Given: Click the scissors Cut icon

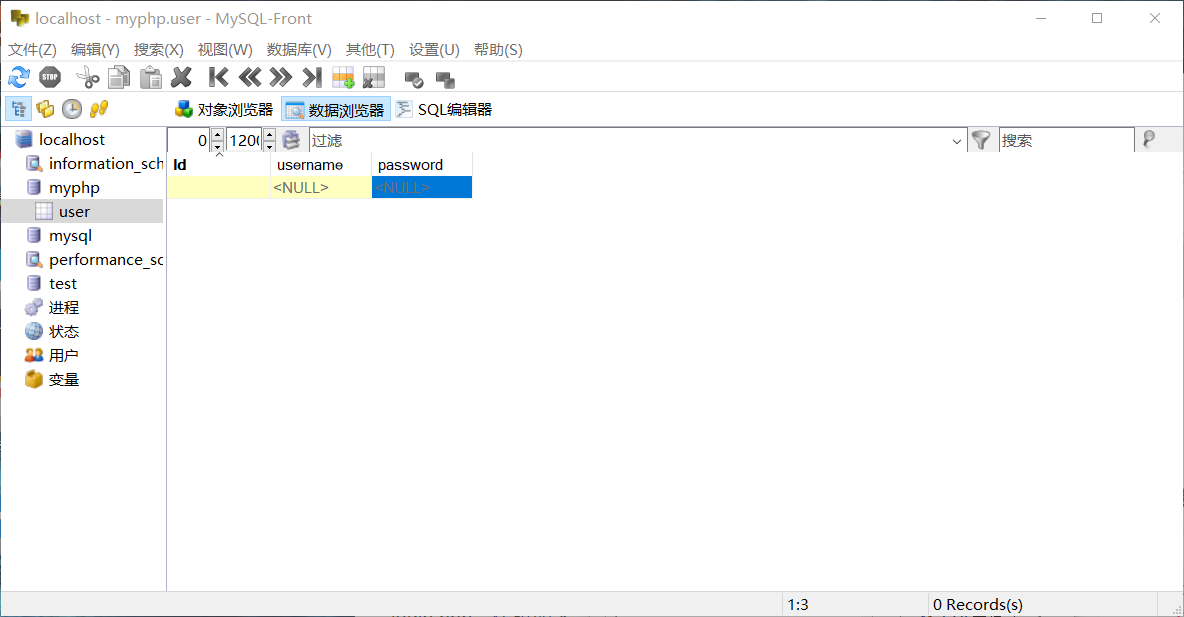Looking at the screenshot, I should (x=88, y=77).
